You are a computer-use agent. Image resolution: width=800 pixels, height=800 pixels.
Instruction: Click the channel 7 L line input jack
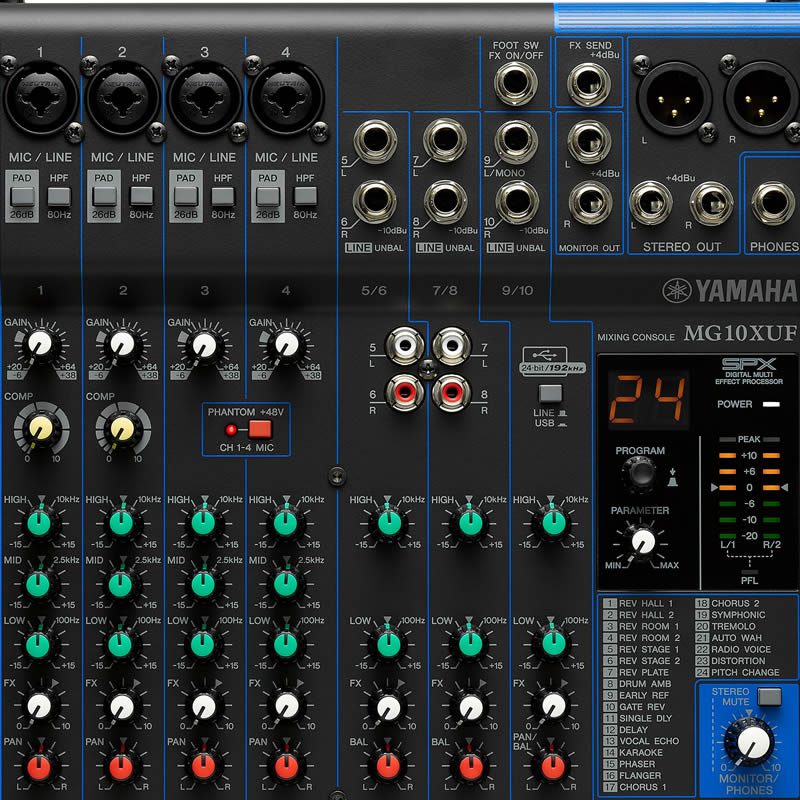point(445,140)
